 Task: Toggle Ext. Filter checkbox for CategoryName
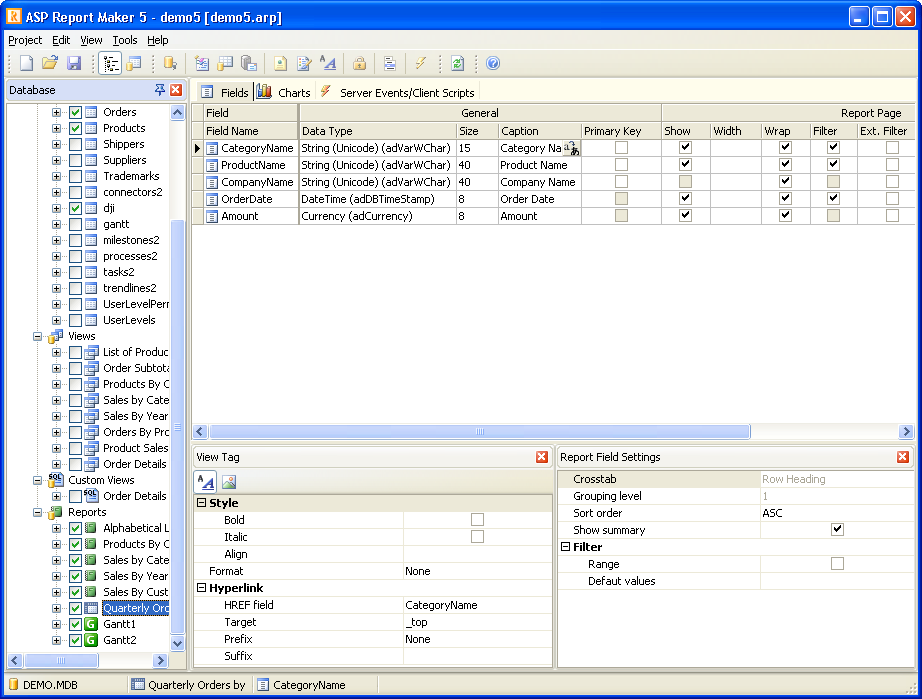pos(892,148)
